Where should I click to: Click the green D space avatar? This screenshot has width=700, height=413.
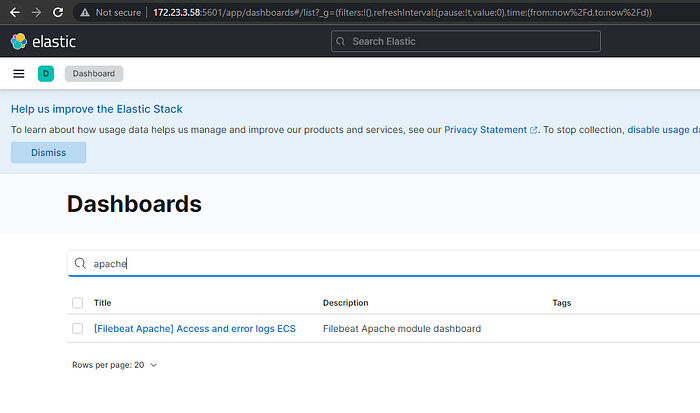46,74
